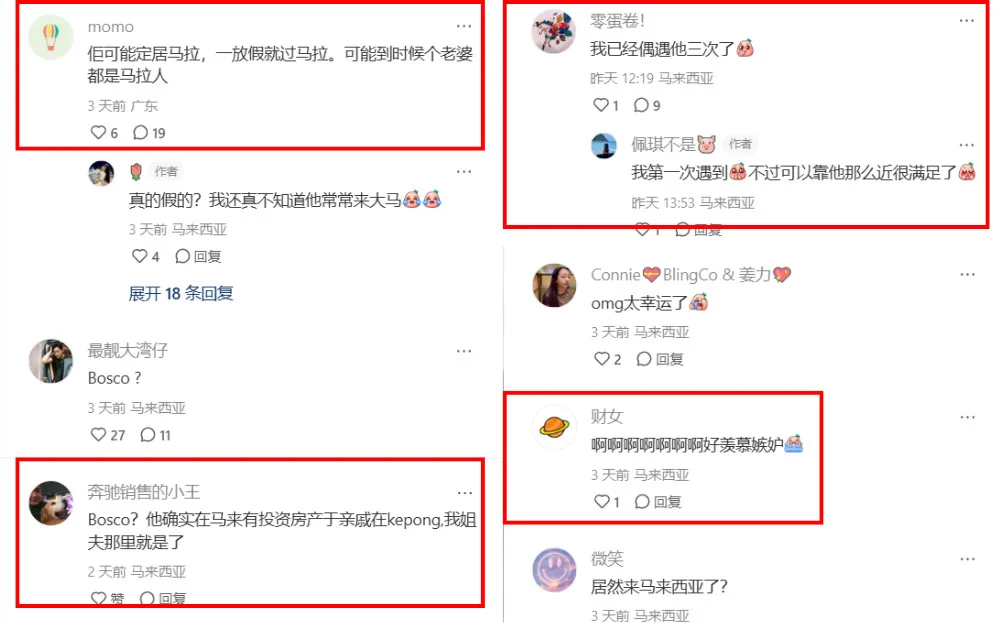The image size is (1000, 623).
Task: Like the author's reply showing 4 likes
Action: [139, 256]
